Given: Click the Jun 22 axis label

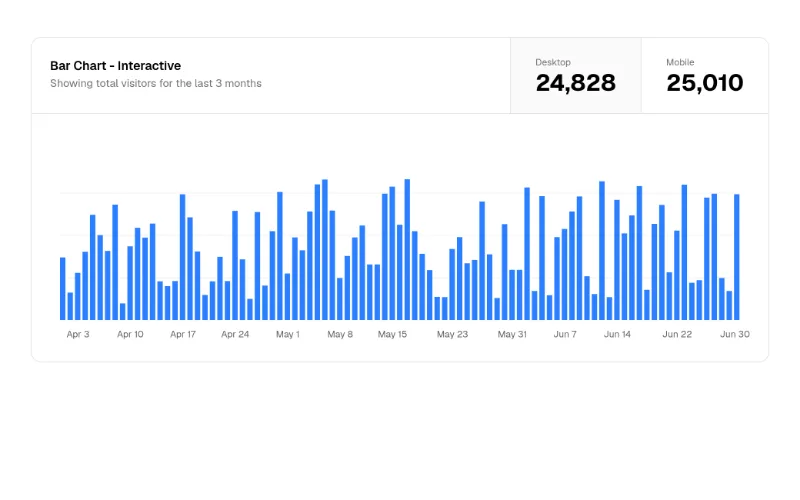Looking at the screenshot, I should coord(677,334).
